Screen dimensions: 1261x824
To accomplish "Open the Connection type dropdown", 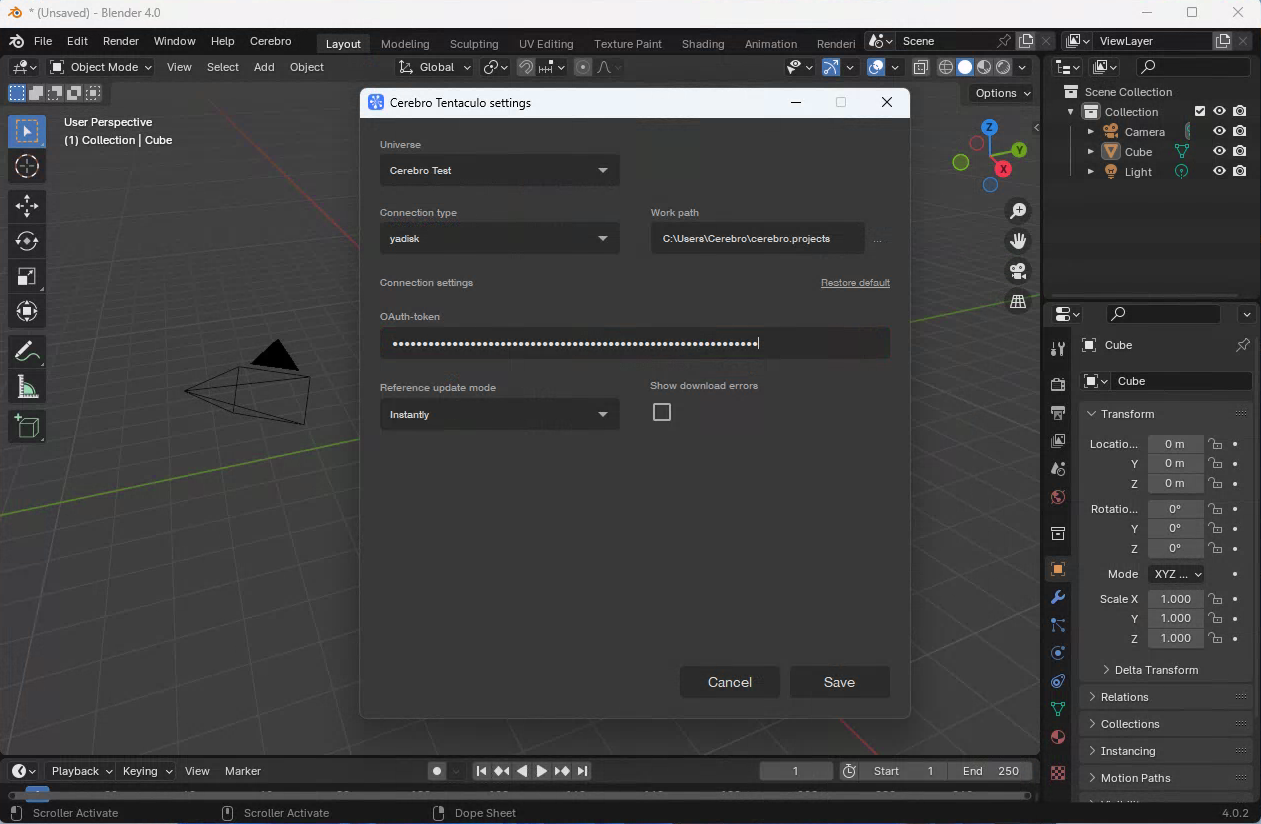I will tap(500, 238).
